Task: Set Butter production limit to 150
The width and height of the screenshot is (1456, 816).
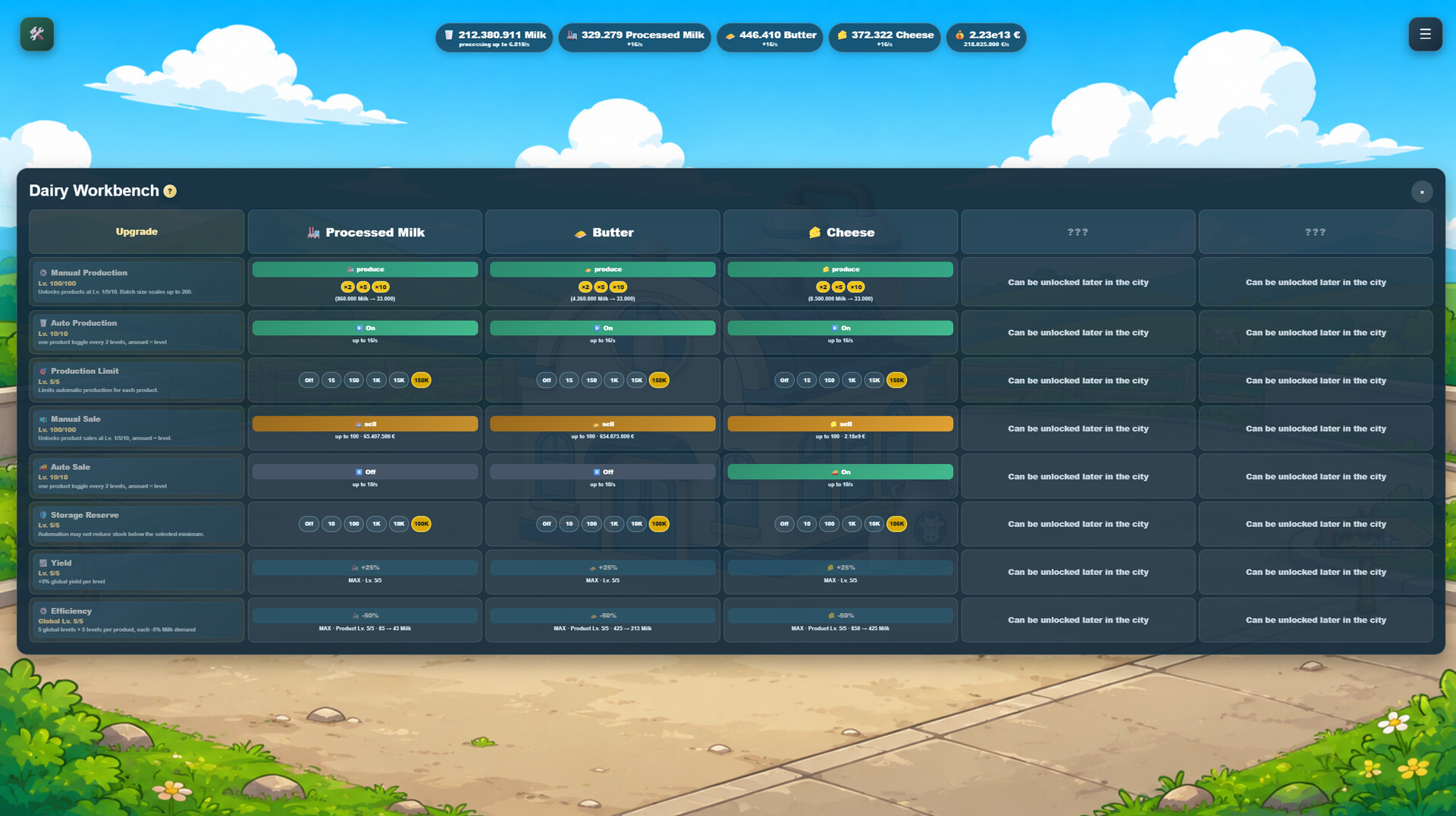Action: coord(591,380)
